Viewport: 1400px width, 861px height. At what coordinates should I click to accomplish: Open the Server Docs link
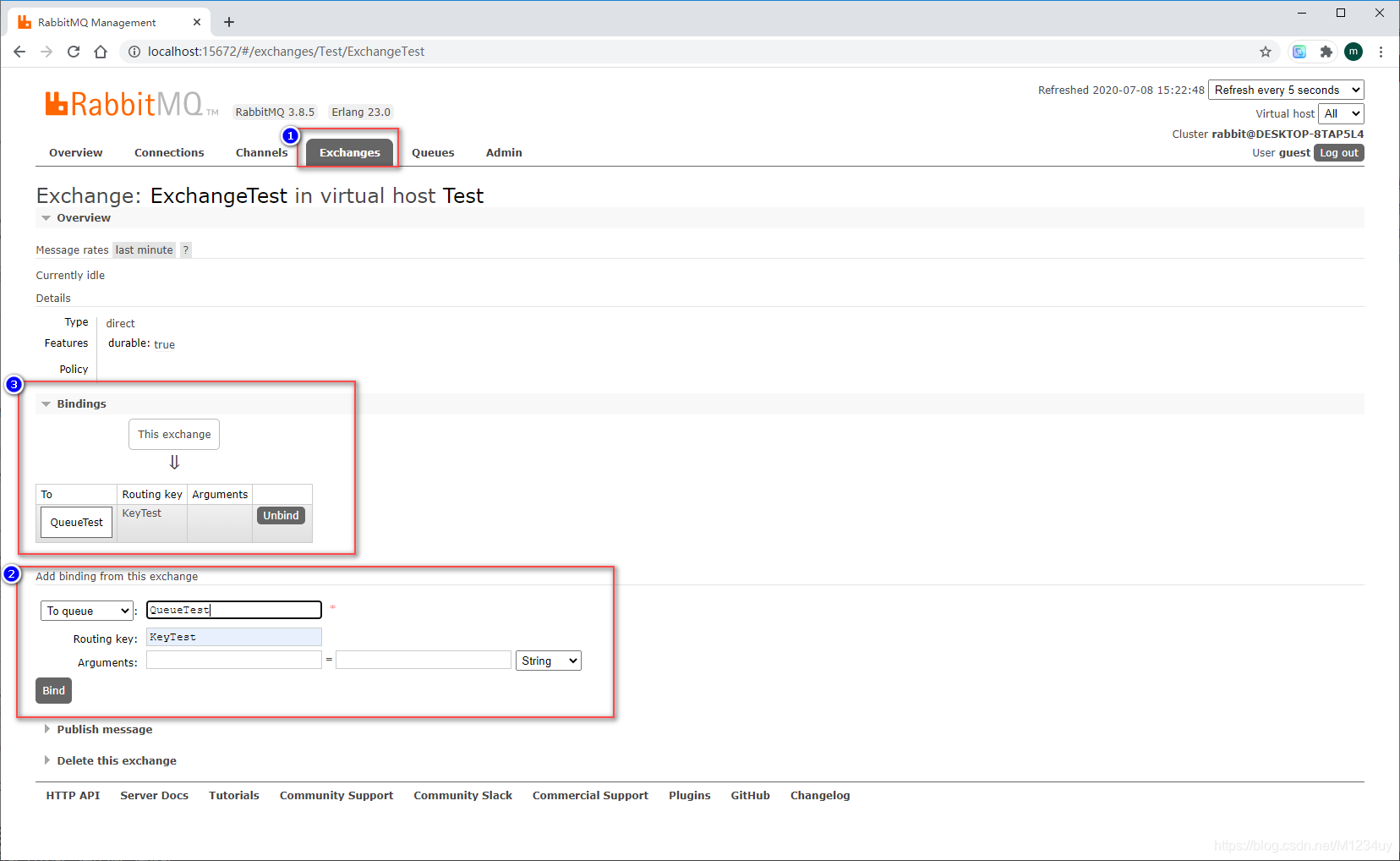point(154,796)
